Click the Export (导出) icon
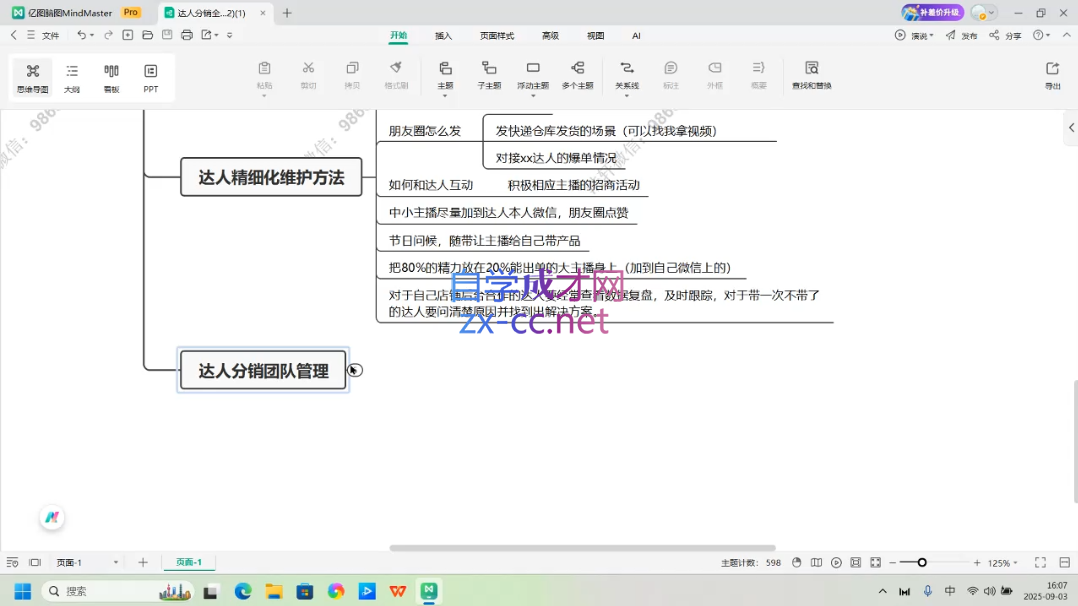 pyautogui.click(x=1052, y=74)
